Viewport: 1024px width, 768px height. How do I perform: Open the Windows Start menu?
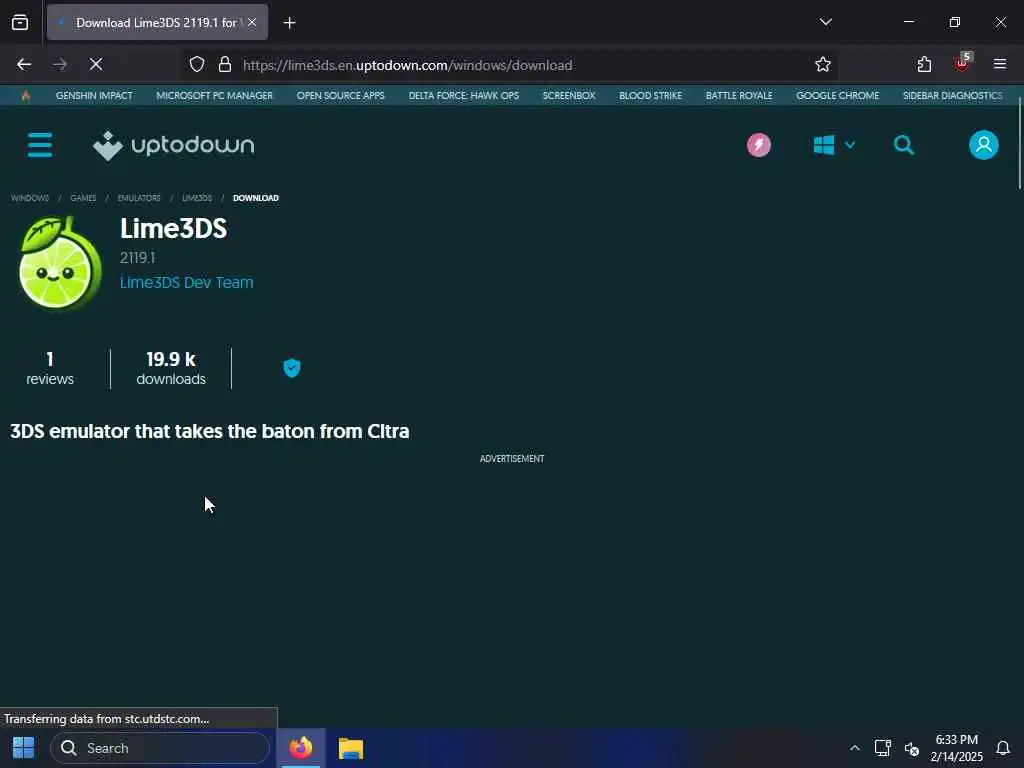point(24,748)
